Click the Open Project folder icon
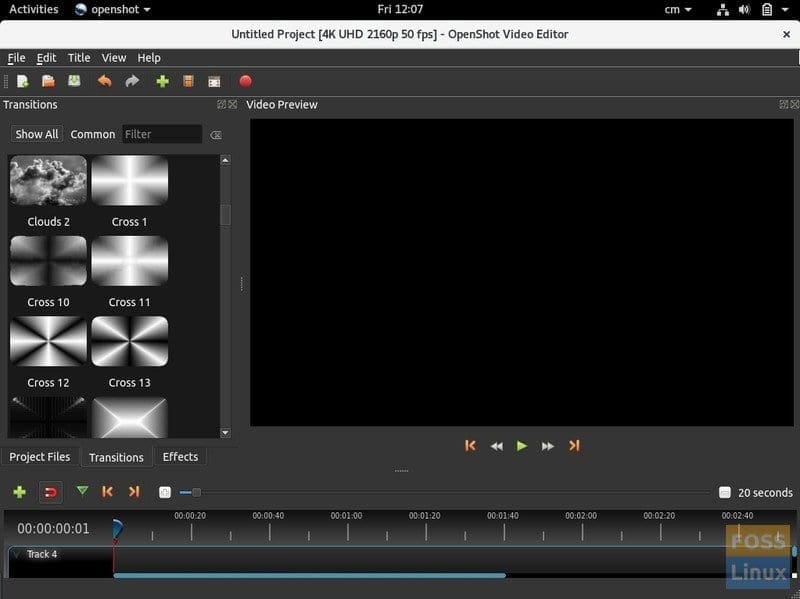This screenshot has height=599, width=800. [48, 81]
